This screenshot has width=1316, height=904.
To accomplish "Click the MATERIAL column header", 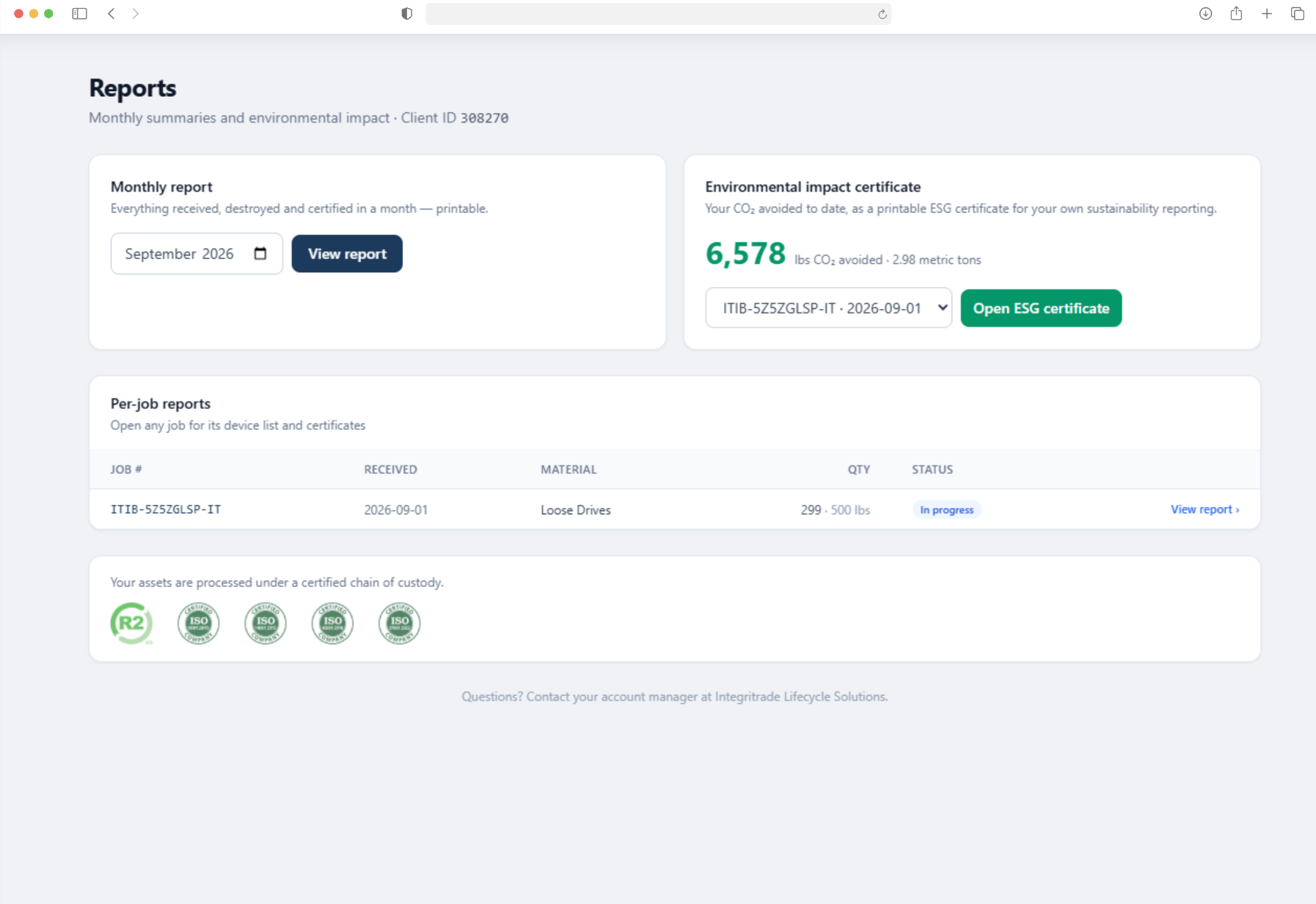I will pyautogui.click(x=569, y=470).
